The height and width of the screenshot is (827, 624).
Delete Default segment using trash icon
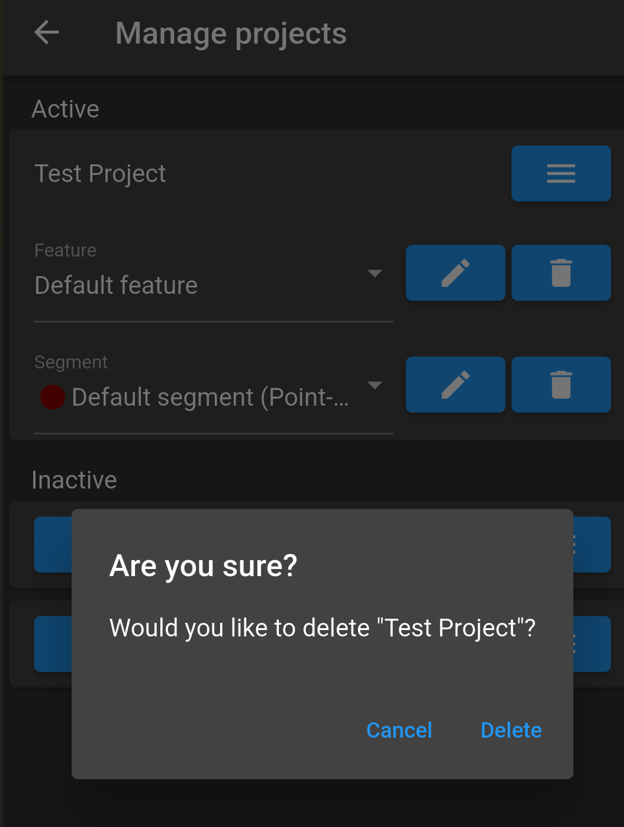[x=561, y=384]
